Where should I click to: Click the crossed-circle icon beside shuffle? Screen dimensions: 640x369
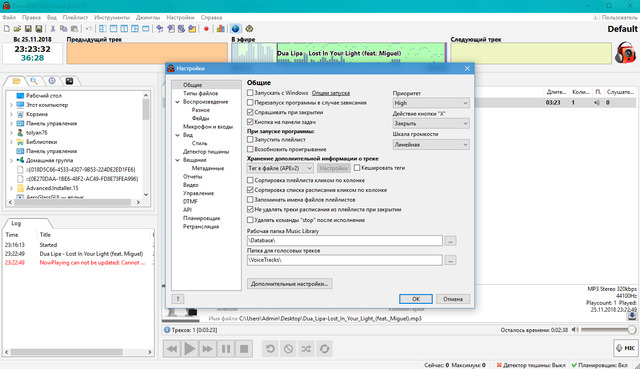coord(288,349)
